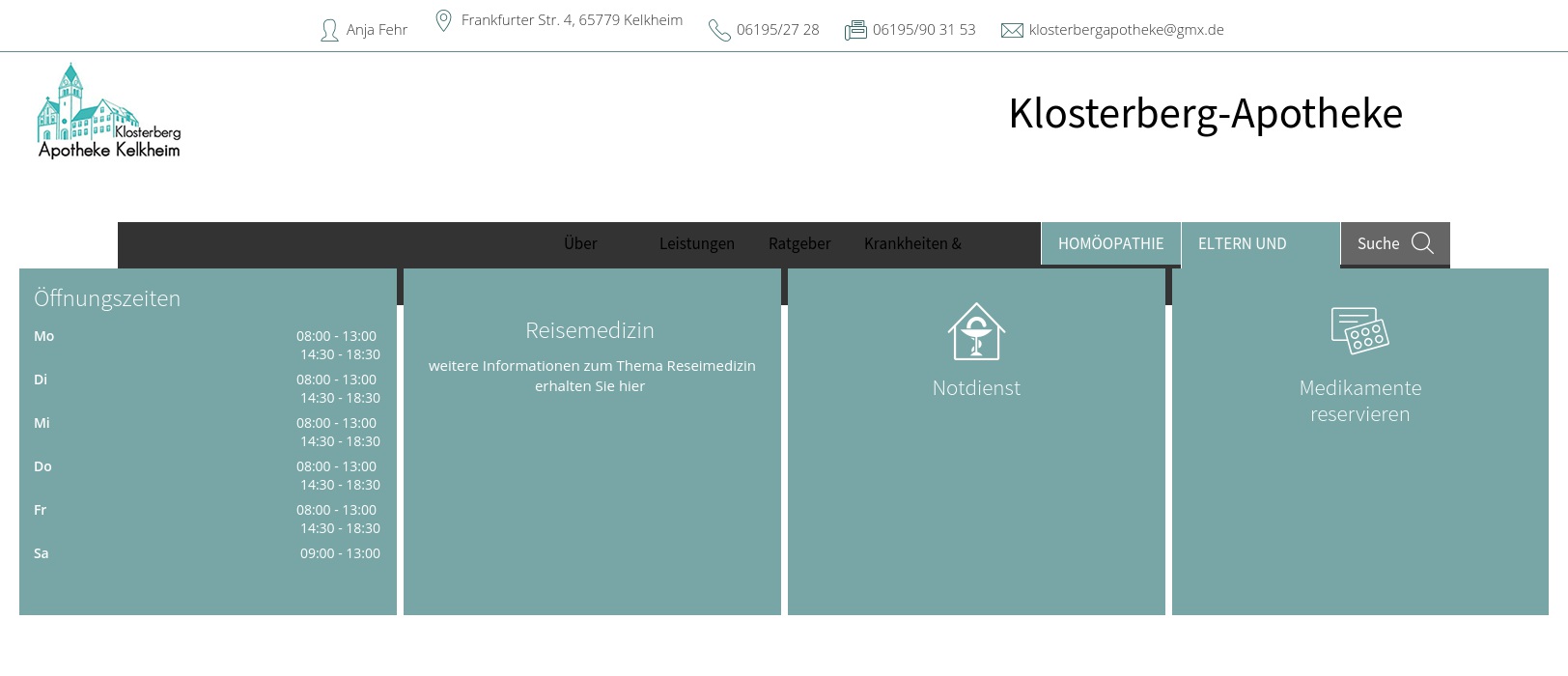Click the envelope email icon
The height and width of the screenshot is (676, 1568).
(1012, 31)
